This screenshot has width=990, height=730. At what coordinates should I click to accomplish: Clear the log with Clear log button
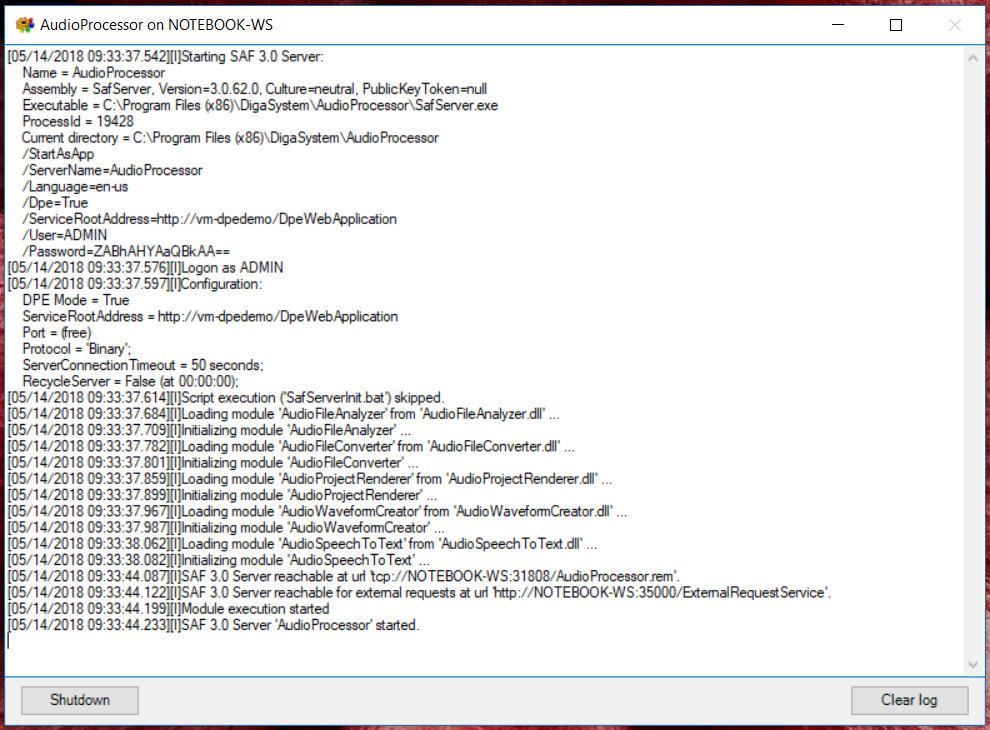(x=909, y=700)
